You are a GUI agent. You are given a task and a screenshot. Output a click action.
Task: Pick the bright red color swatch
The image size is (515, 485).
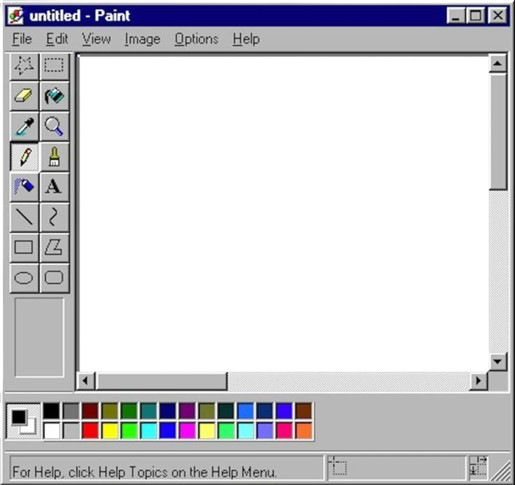(90, 430)
